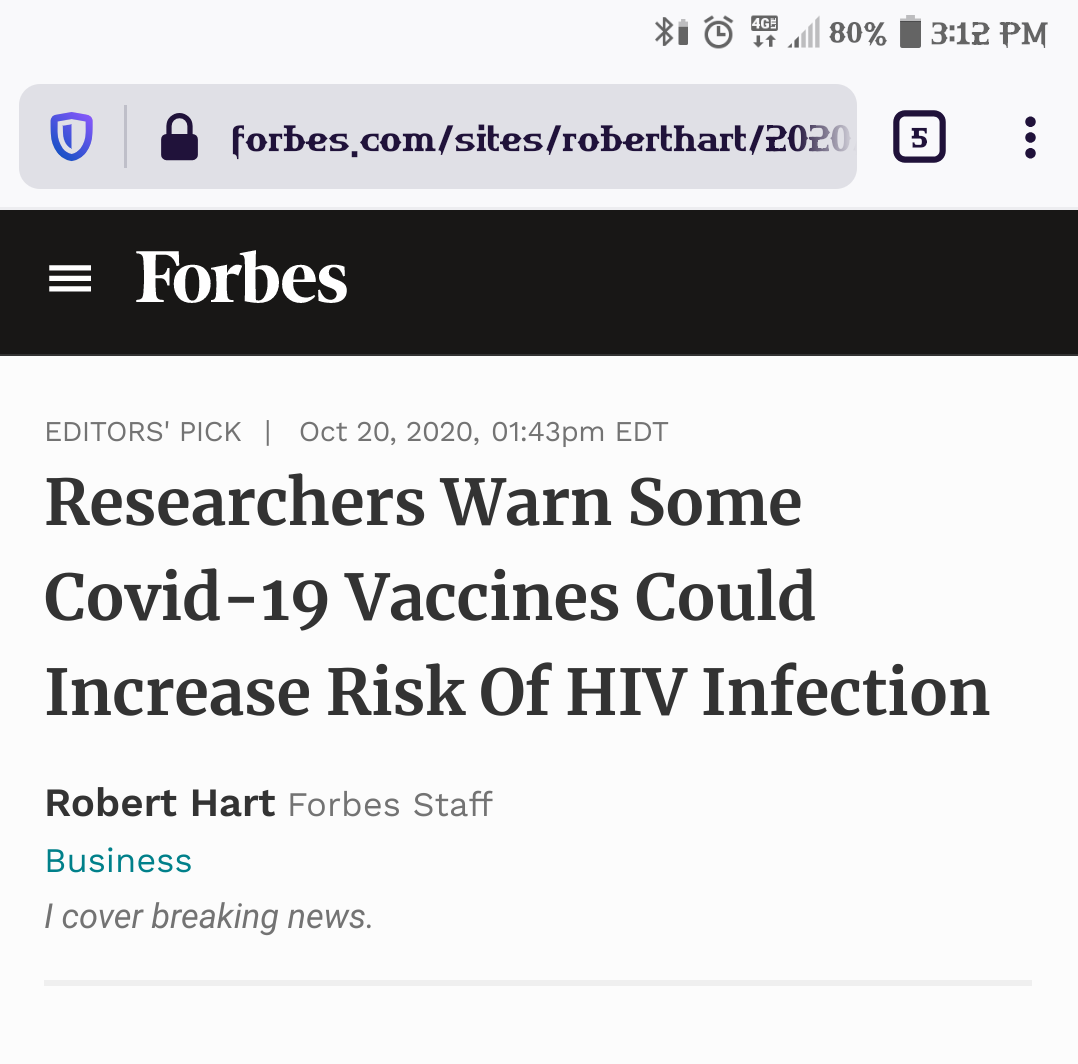The image size is (1078, 1064).
Task: Tap the "I cover breaking news" bio text
Action: tap(208, 916)
